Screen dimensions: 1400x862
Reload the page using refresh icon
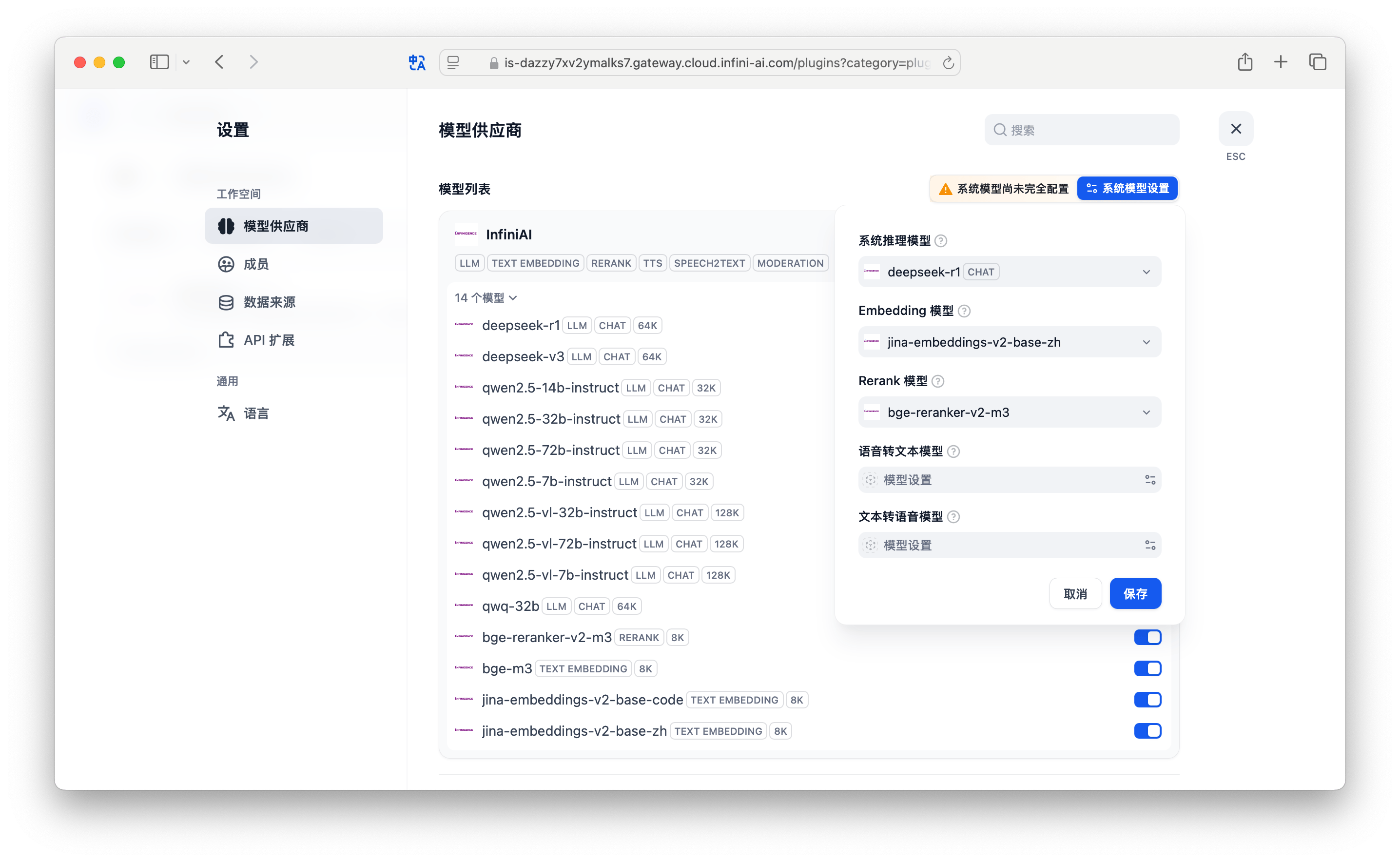(948, 63)
